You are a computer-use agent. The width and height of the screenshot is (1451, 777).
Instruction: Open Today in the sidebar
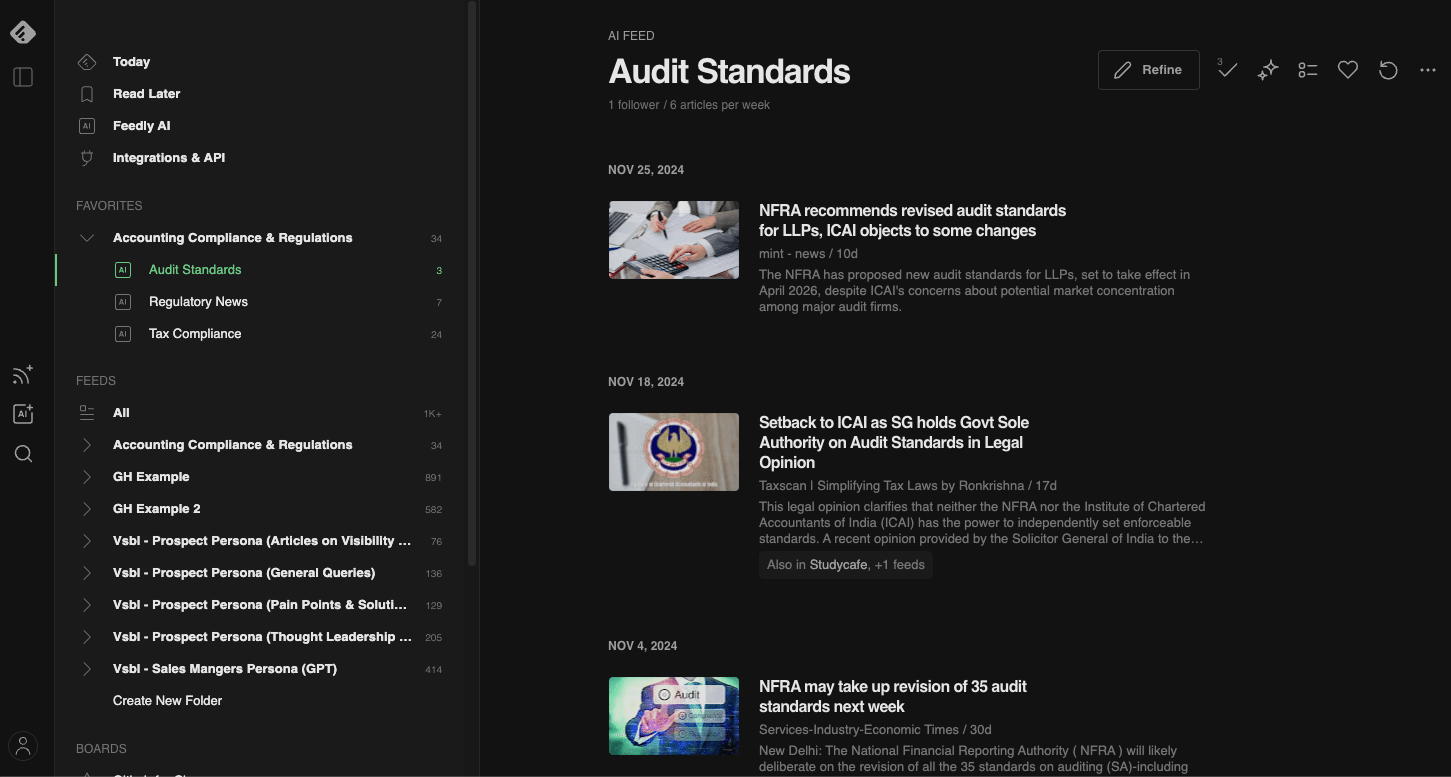click(131, 62)
